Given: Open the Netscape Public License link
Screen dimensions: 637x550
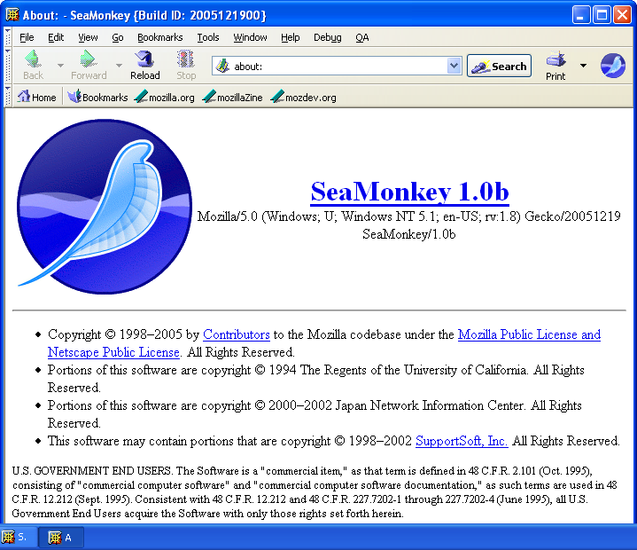Looking at the screenshot, I should point(114,352).
